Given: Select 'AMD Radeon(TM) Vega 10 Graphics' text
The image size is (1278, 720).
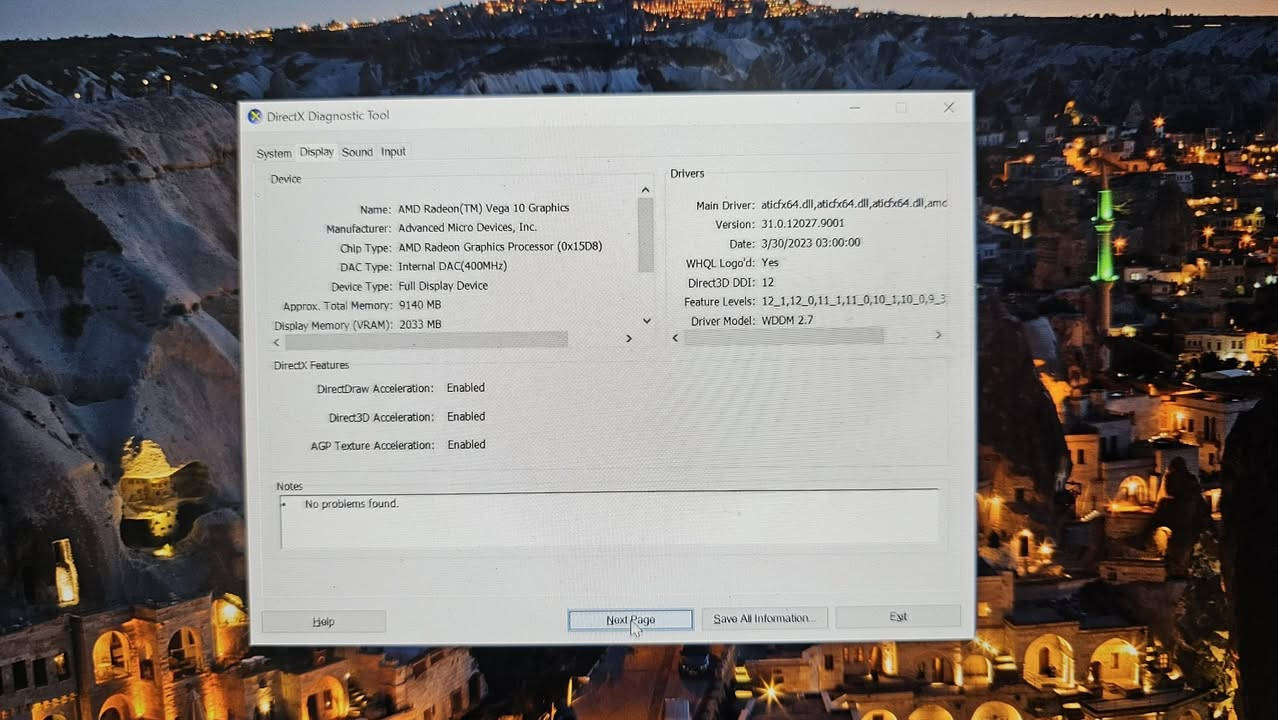Looking at the screenshot, I should click(x=483, y=209).
